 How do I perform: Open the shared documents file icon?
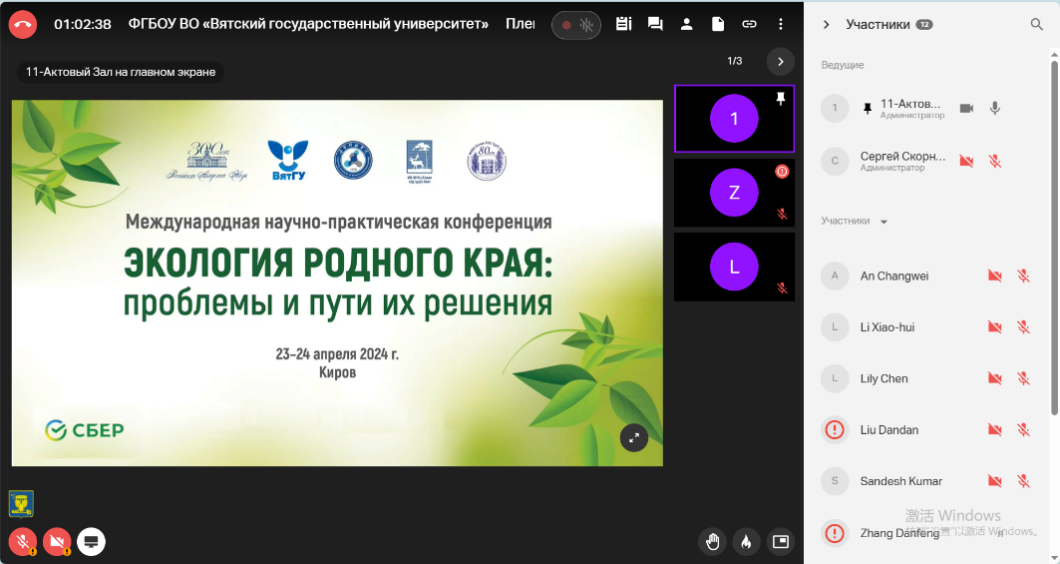pyautogui.click(x=717, y=24)
